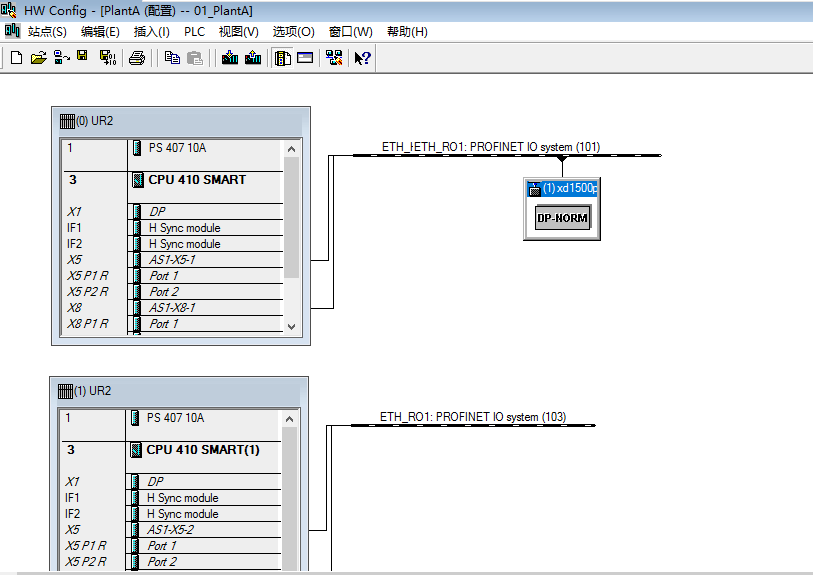Select the DP-NORM device button
The height and width of the screenshot is (575, 813).
click(562, 219)
